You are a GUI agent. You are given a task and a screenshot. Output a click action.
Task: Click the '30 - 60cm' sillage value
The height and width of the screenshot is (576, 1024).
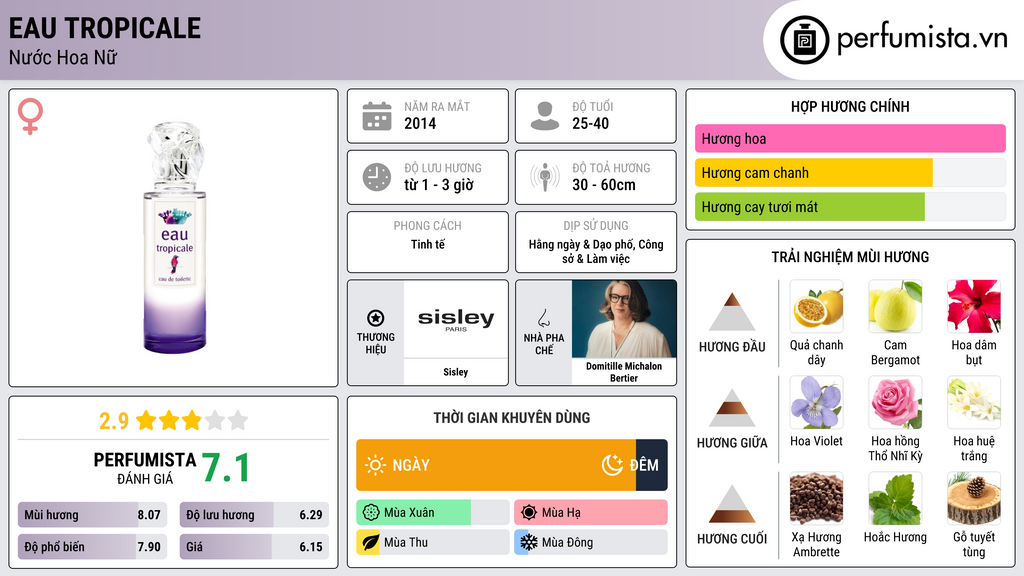click(604, 185)
